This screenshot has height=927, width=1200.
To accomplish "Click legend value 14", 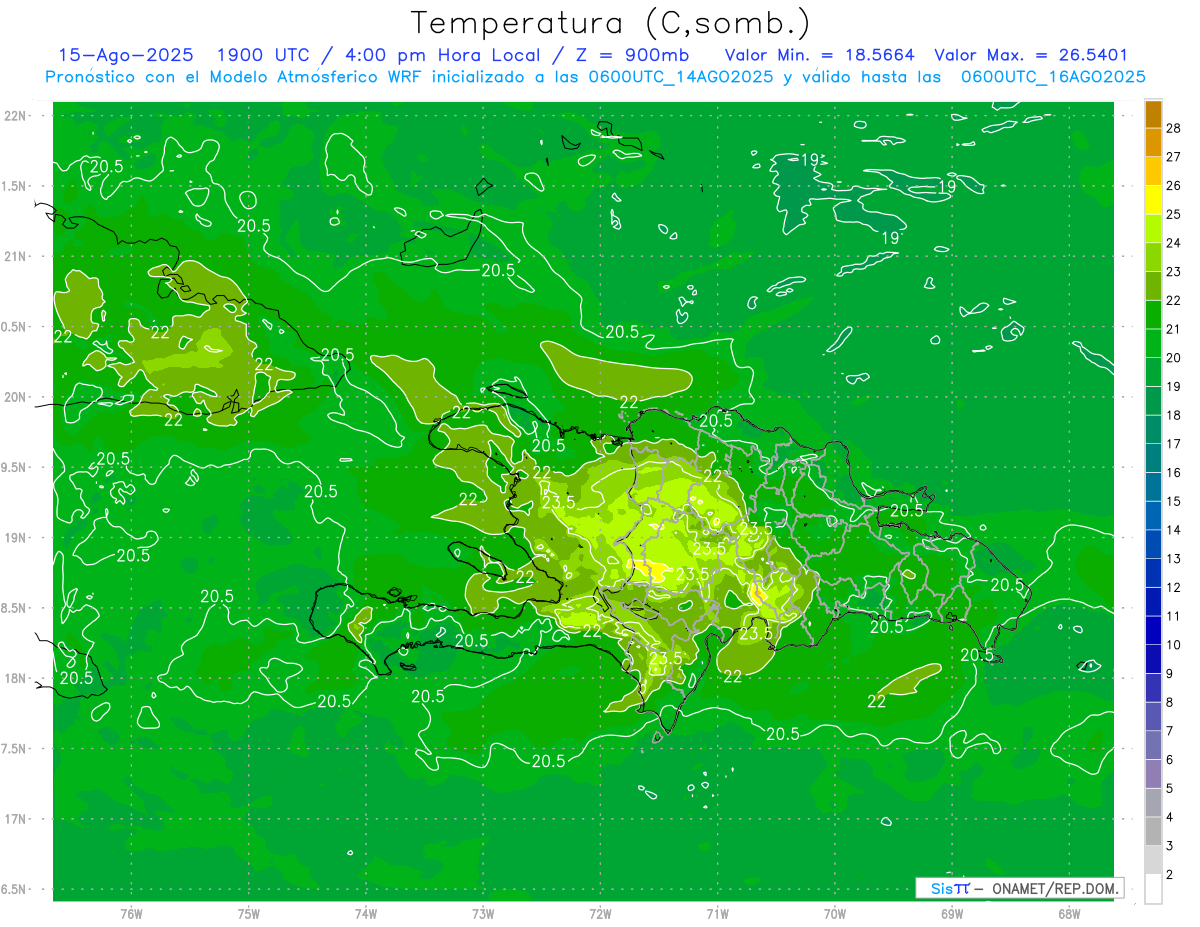I will 1174,530.
